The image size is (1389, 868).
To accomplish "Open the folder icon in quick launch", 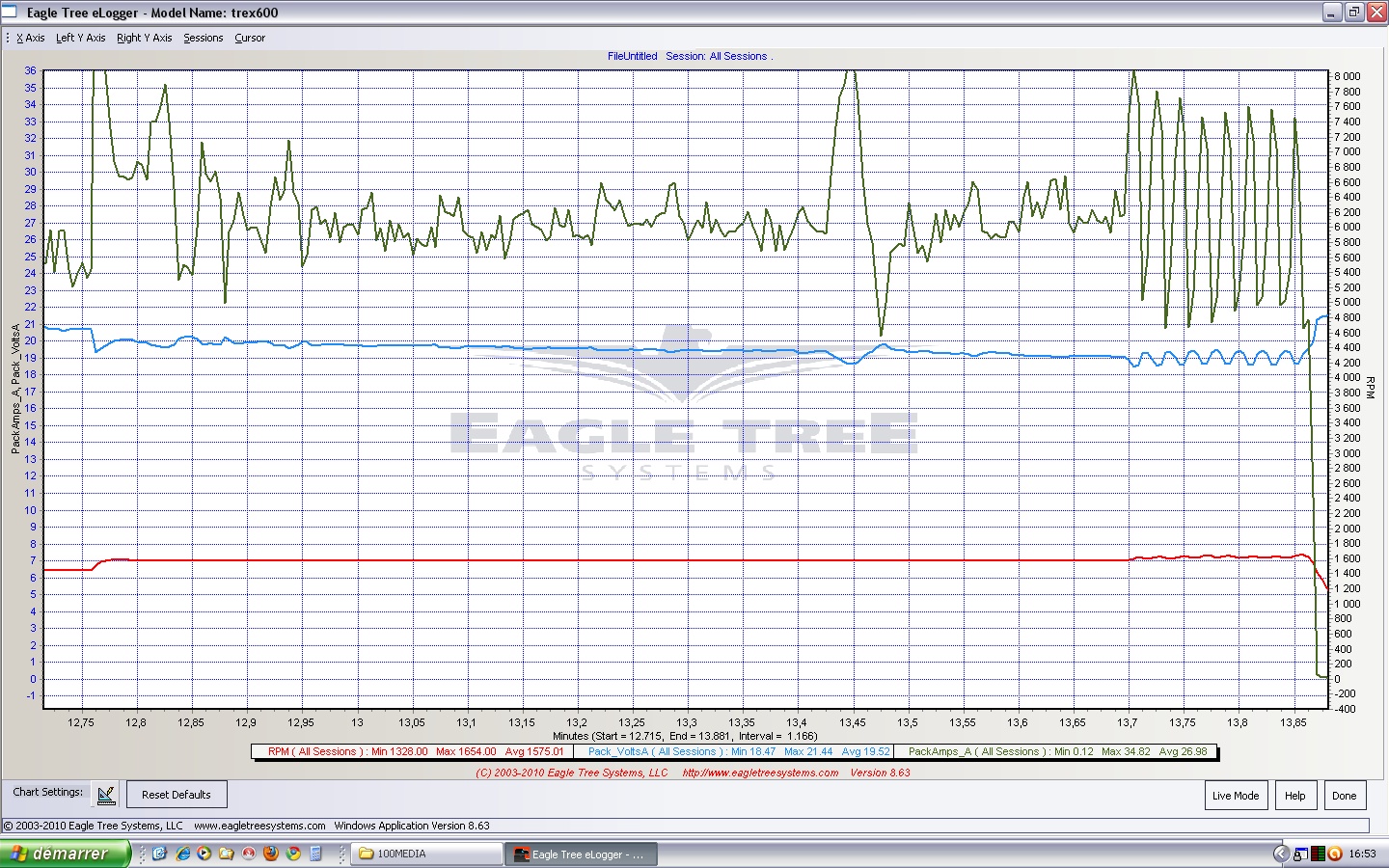I will (x=227, y=854).
